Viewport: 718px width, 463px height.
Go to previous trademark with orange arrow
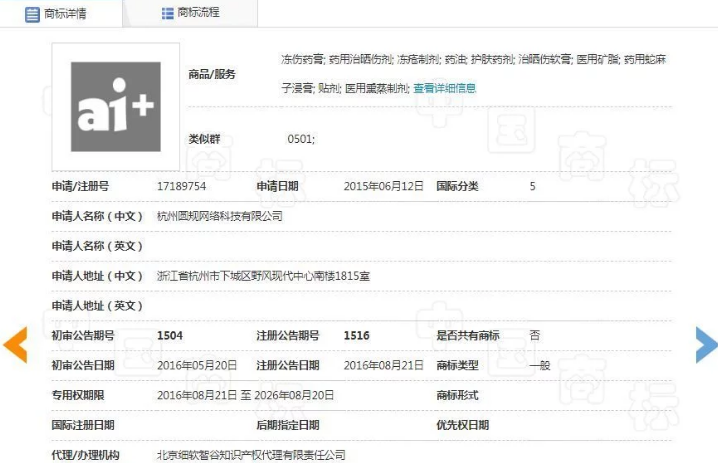16,345
